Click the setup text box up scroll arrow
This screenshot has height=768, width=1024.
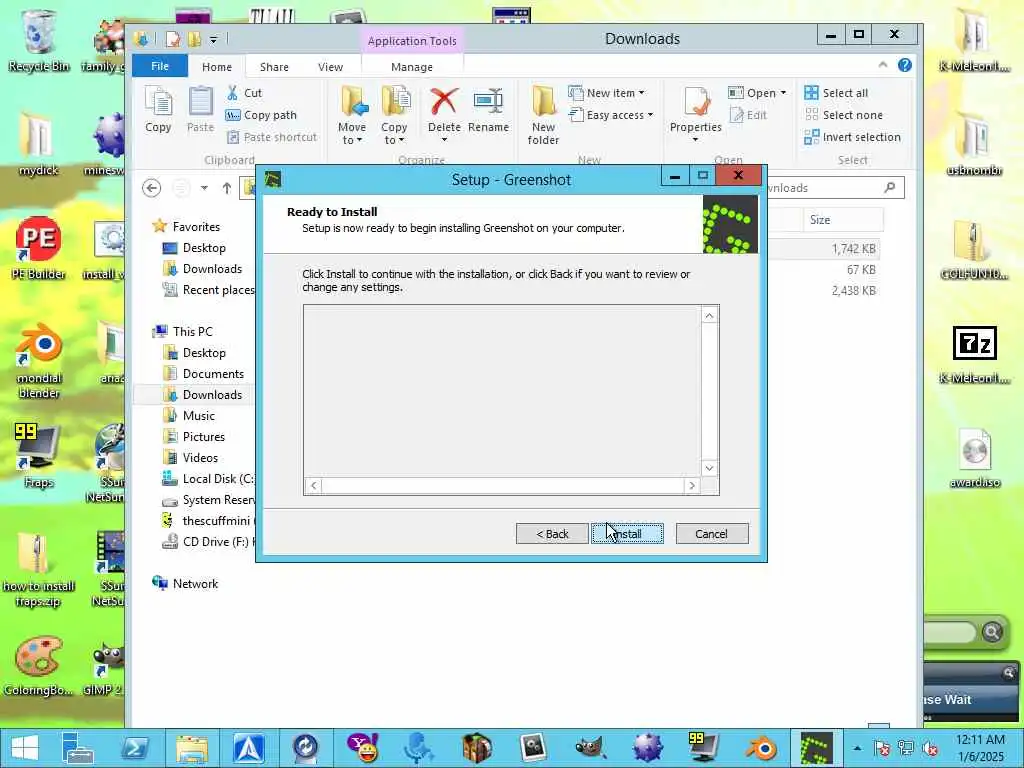pos(709,316)
